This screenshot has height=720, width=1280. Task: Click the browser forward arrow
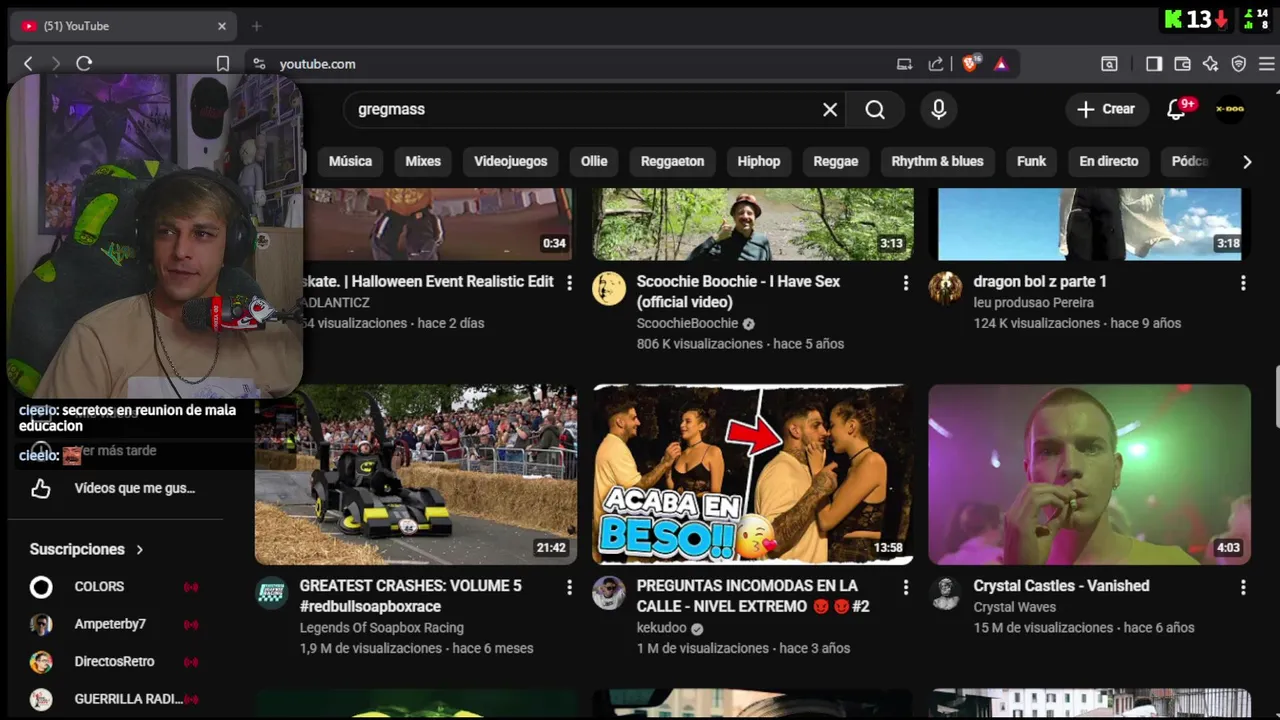pos(55,64)
